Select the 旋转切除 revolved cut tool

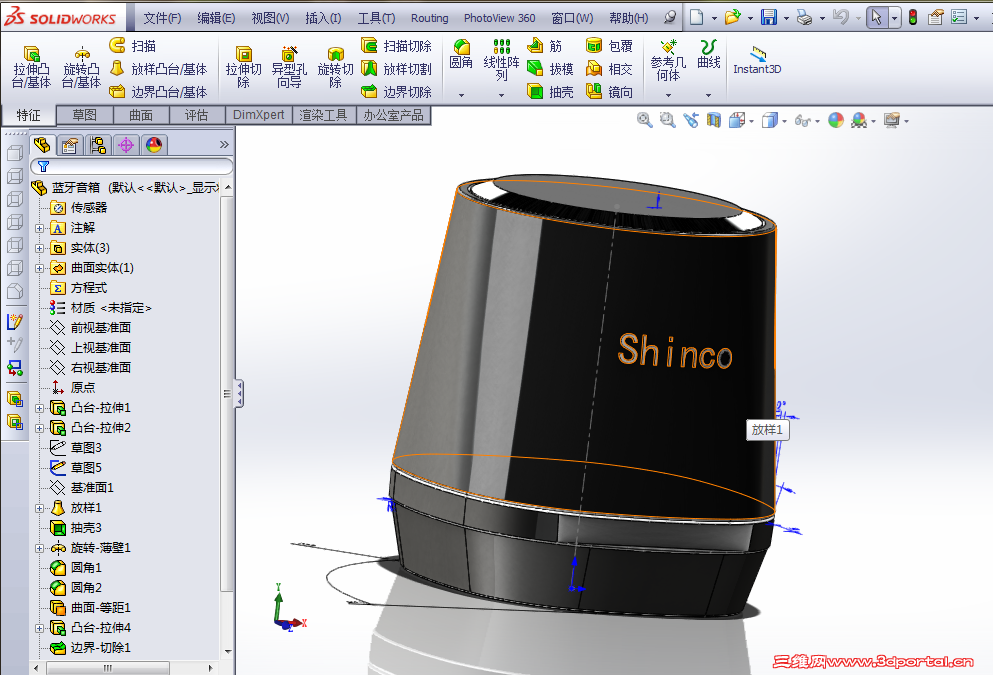pos(335,68)
